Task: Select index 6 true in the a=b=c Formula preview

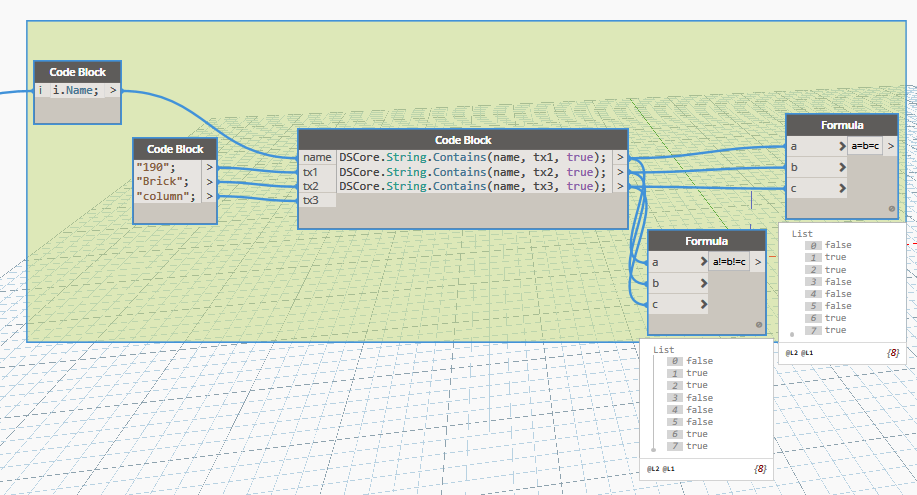Action: pyautogui.click(x=826, y=318)
